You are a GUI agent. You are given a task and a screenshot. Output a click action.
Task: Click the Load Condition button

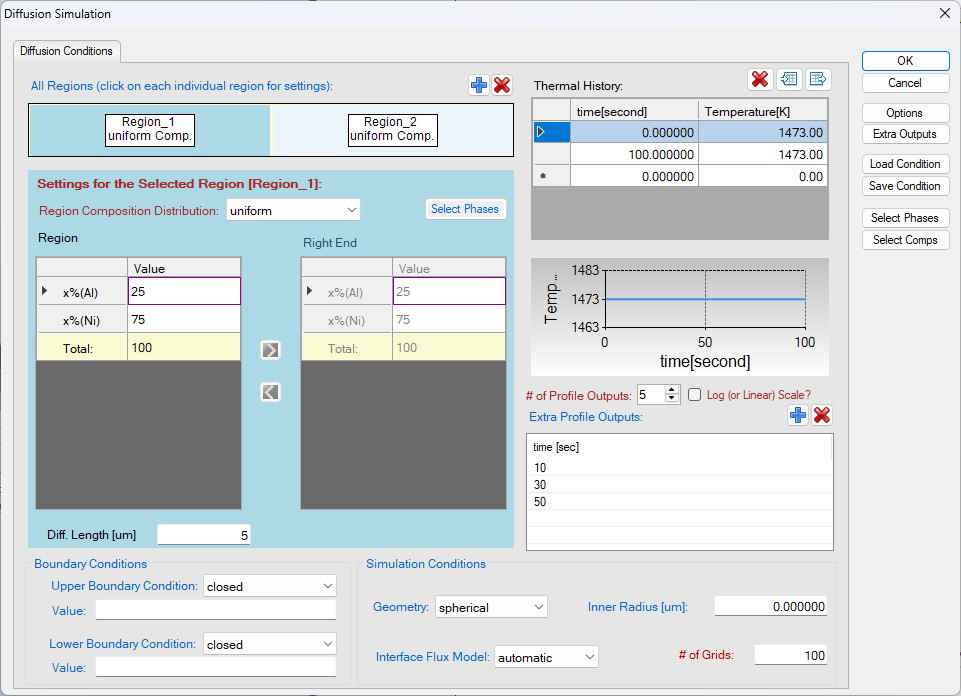click(905, 164)
